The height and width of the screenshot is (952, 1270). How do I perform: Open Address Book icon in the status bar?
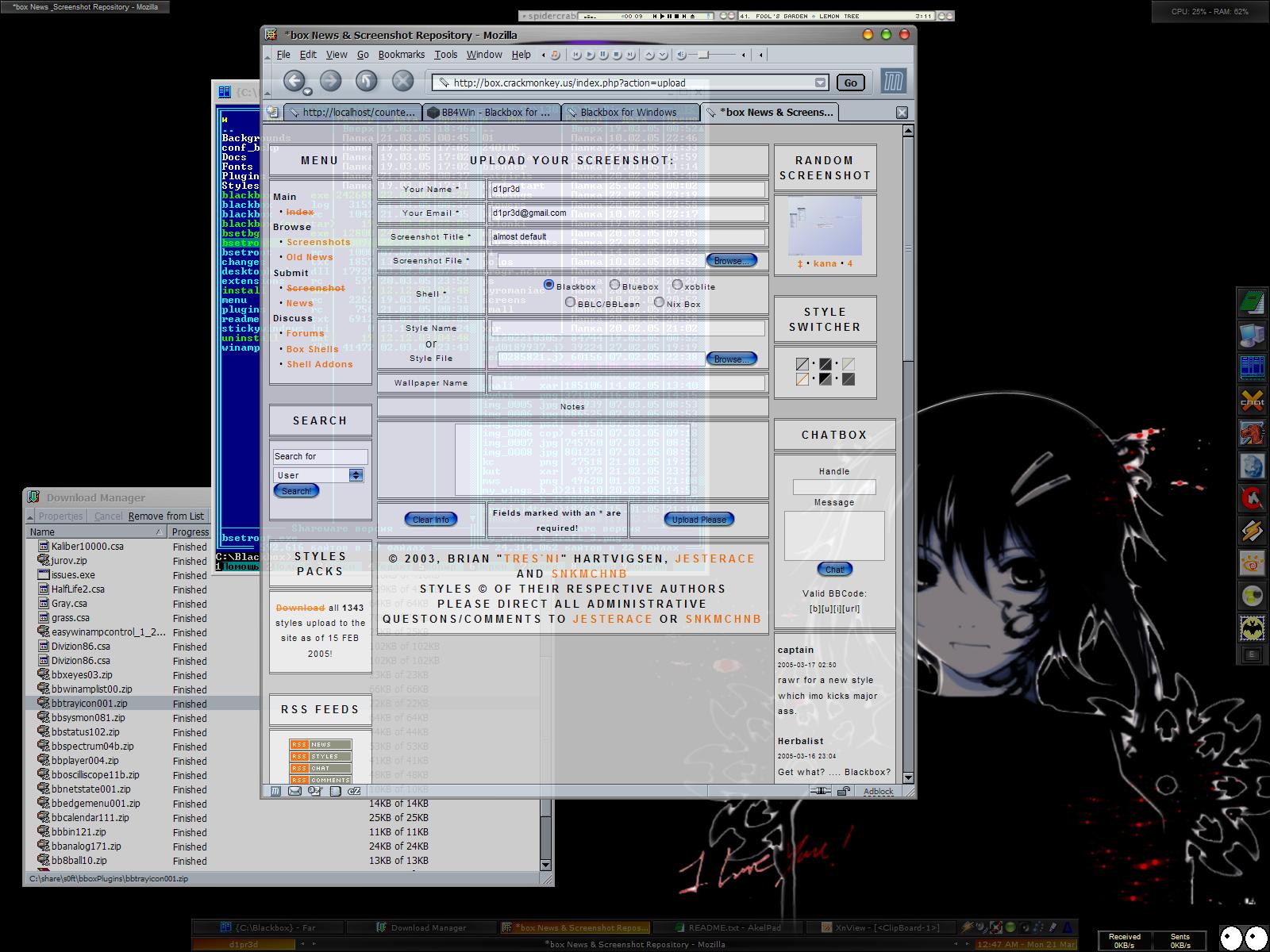[x=335, y=791]
